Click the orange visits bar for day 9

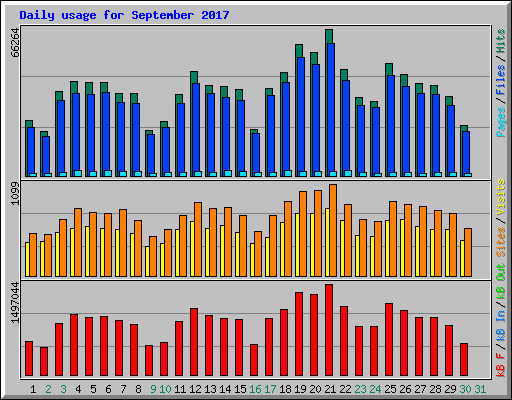coord(153,256)
